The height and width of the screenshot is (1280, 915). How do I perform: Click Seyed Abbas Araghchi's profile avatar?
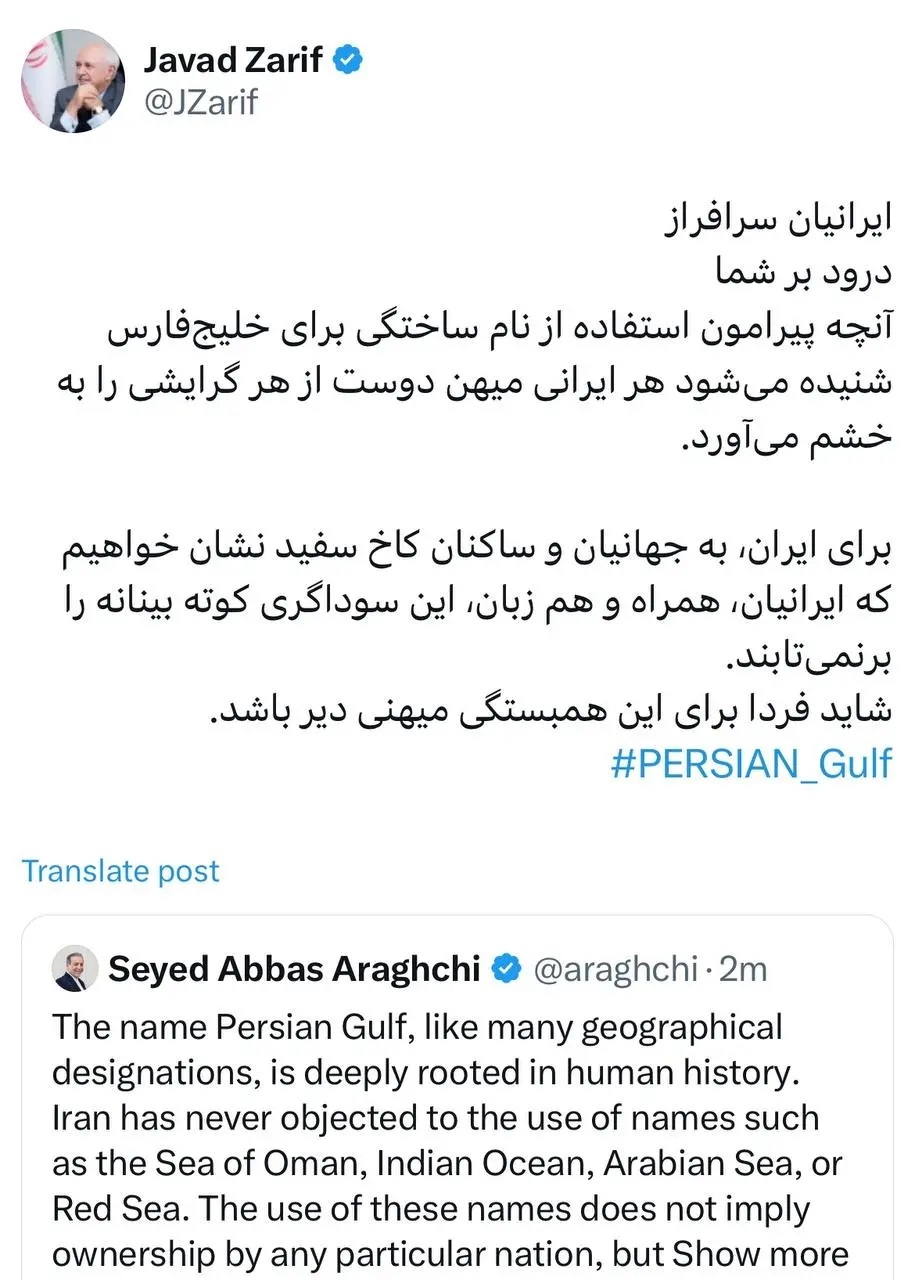point(75,968)
